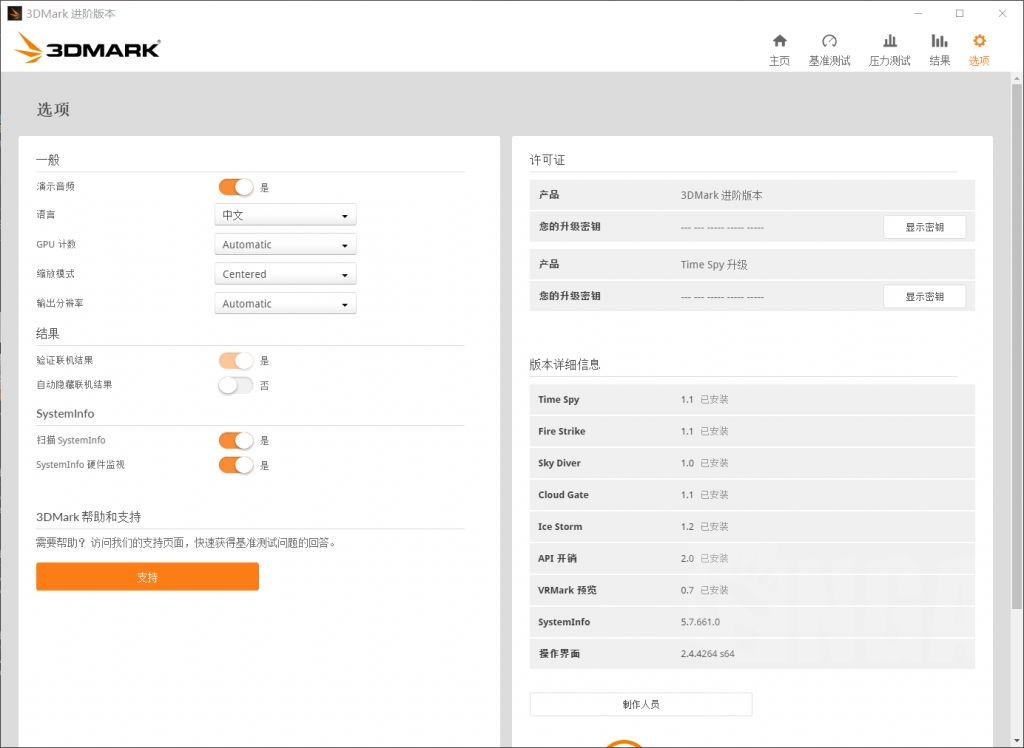Screen dimensions: 1024x748
Task: Open the 选项 settings page
Action: point(978,48)
